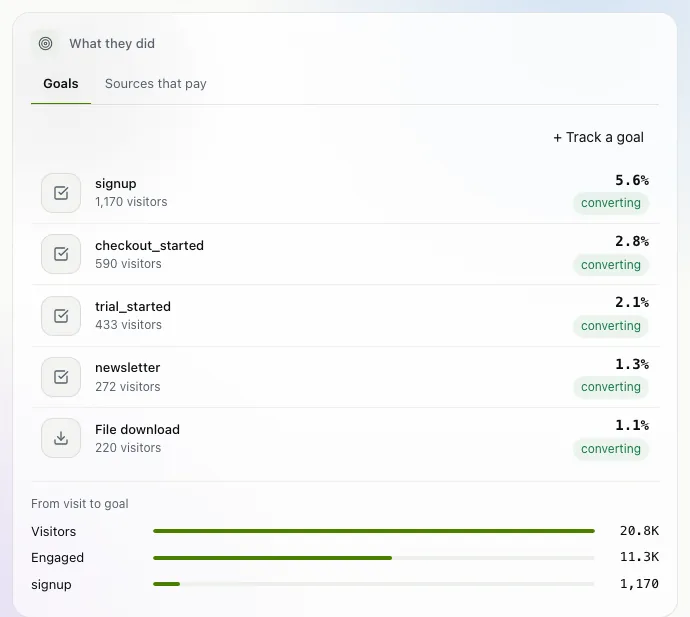Viewport: 690px width, 617px height.
Task: Open the trial_started goal name
Action: coord(133,306)
